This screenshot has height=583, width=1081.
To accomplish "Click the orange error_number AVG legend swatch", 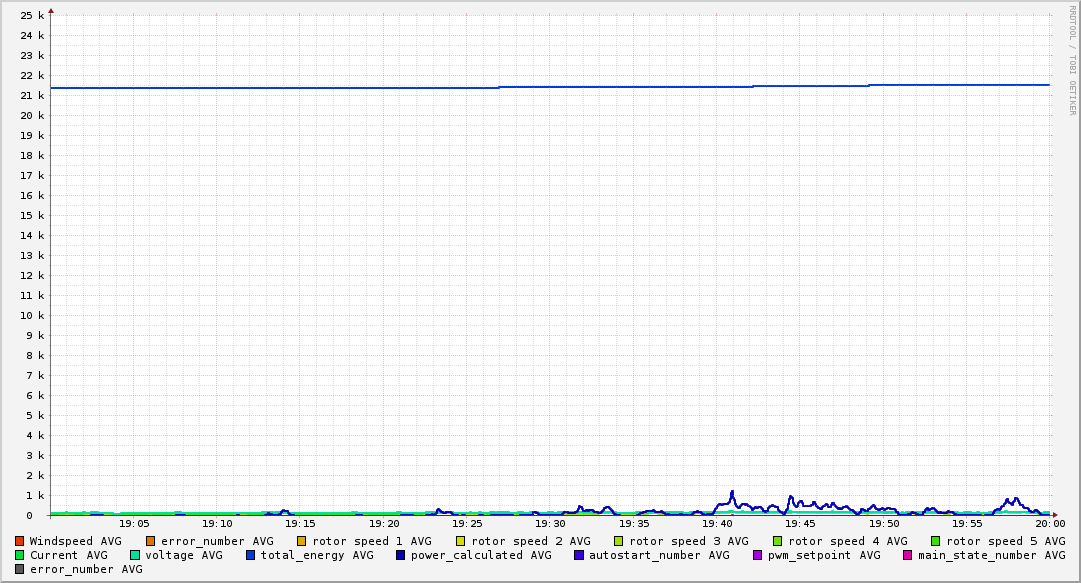I will [x=151, y=541].
